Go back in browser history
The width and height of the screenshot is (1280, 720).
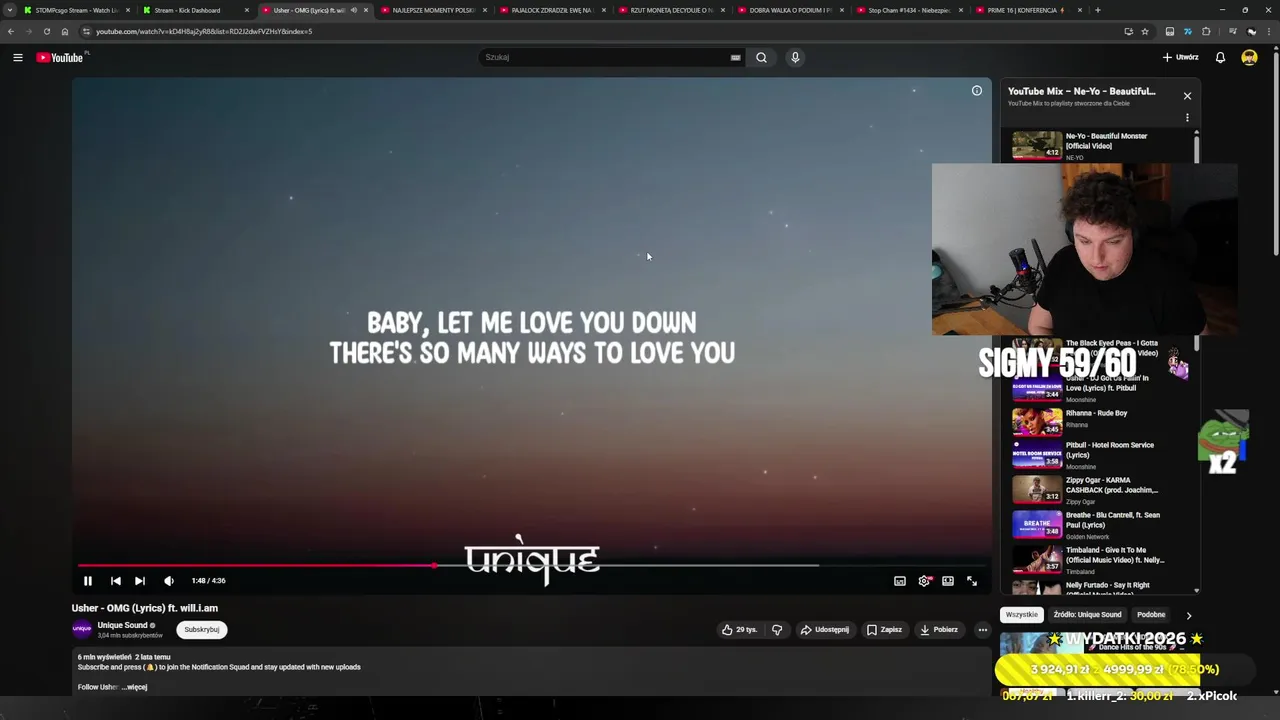click(10, 31)
